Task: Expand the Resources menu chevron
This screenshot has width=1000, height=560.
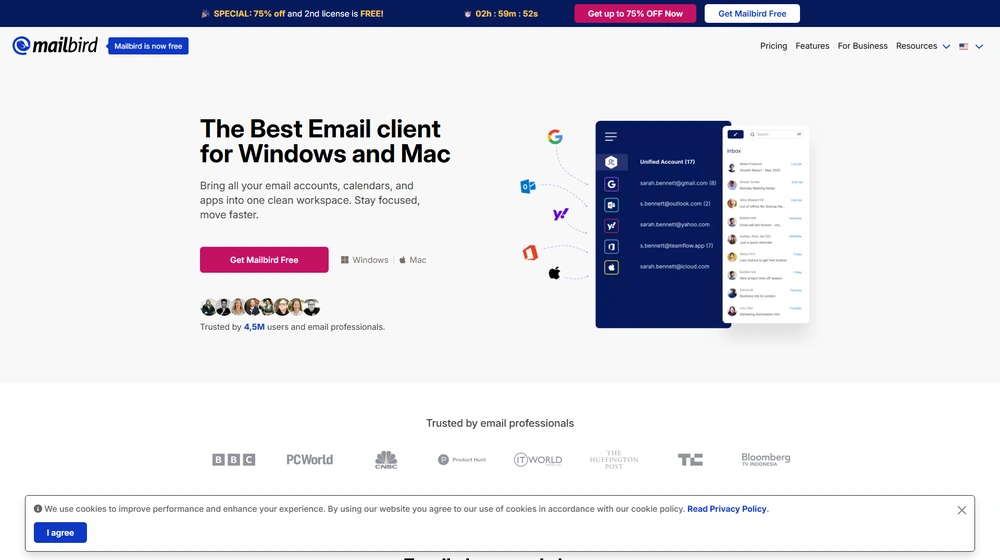Action: point(946,46)
